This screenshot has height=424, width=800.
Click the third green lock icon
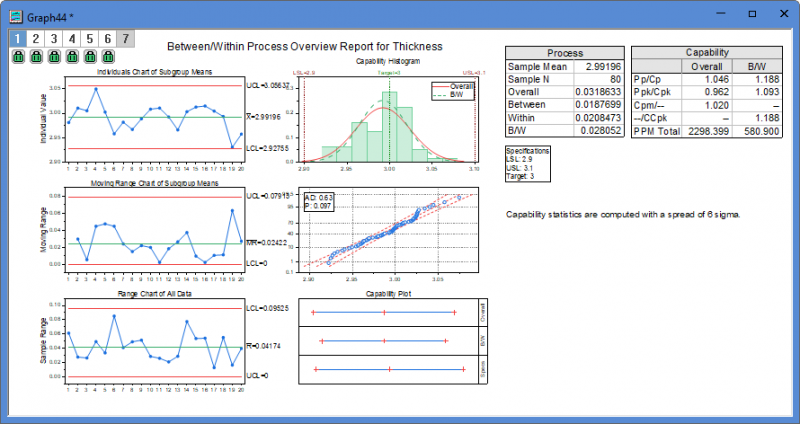click(53, 58)
